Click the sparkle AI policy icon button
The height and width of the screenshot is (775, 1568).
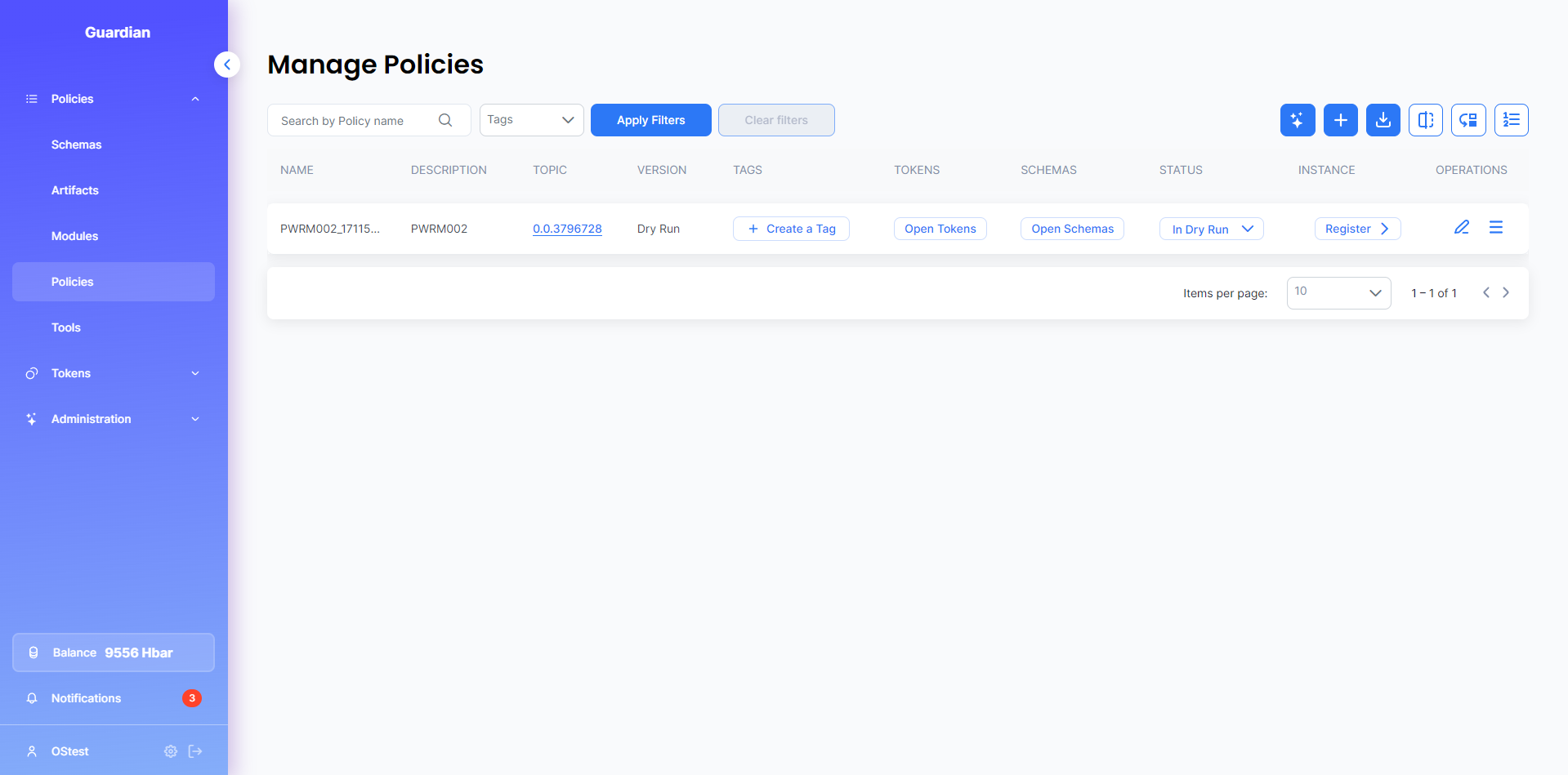[1297, 120]
